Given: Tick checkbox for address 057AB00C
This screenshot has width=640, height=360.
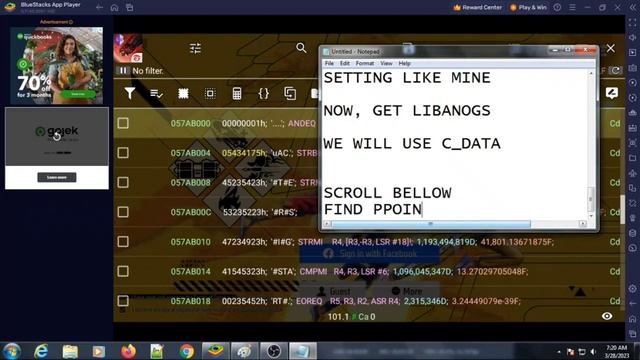Looking at the screenshot, I should pyautogui.click(x=123, y=212).
